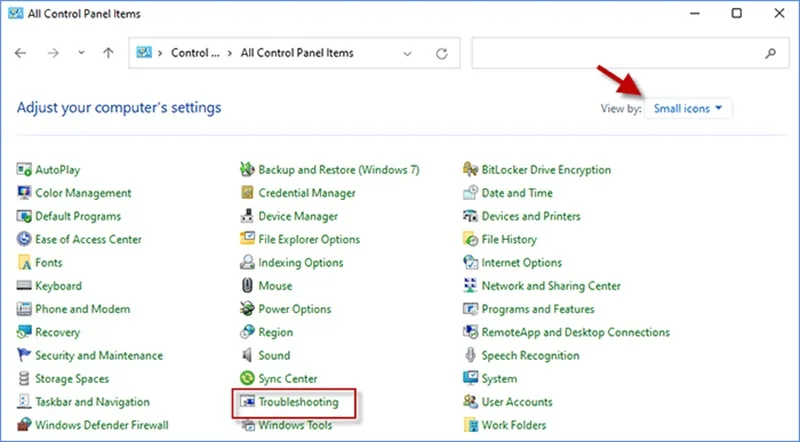Viewport: 800px width, 442px height.
Task: Click the Network and Sharing Center icon
Action: point(470,285)
